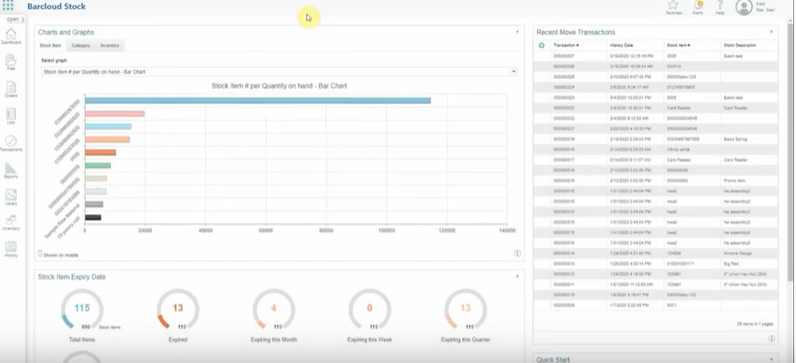Click the longest blue bar in chart
This screenshot has width=796, height=363.
point(258,101)
